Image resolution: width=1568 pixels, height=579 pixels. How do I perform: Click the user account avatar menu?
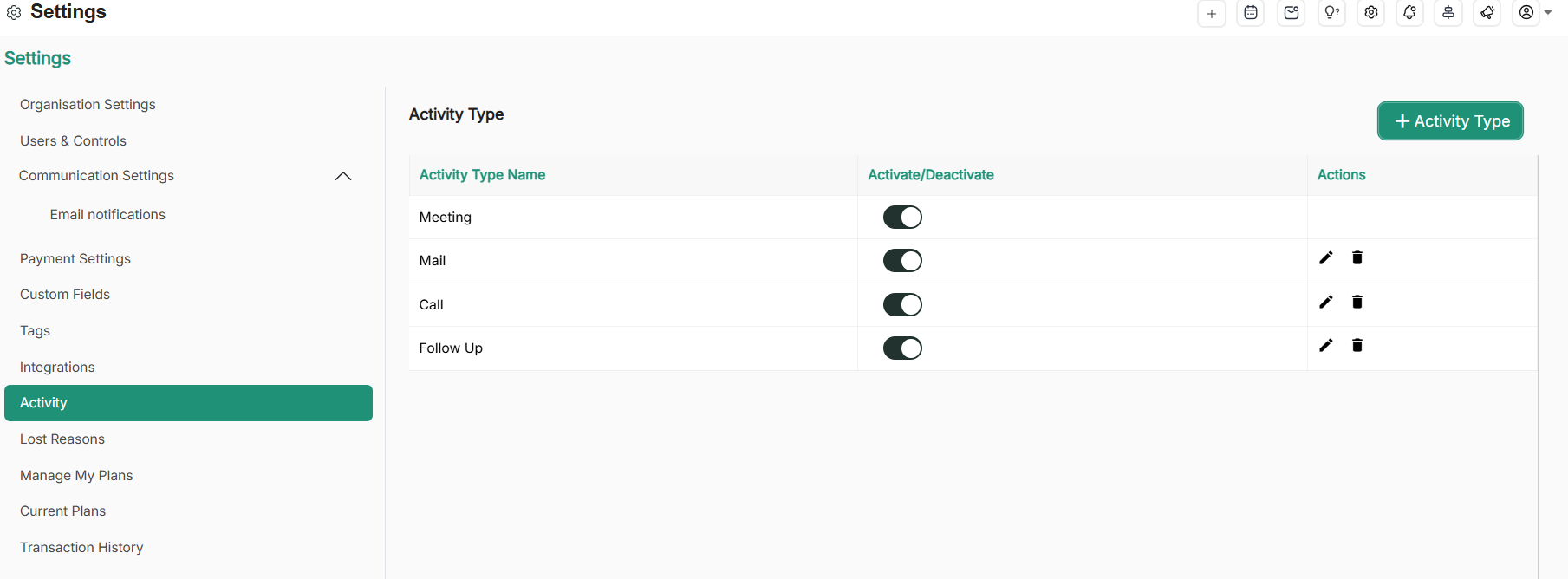(x=1526, y=13)
